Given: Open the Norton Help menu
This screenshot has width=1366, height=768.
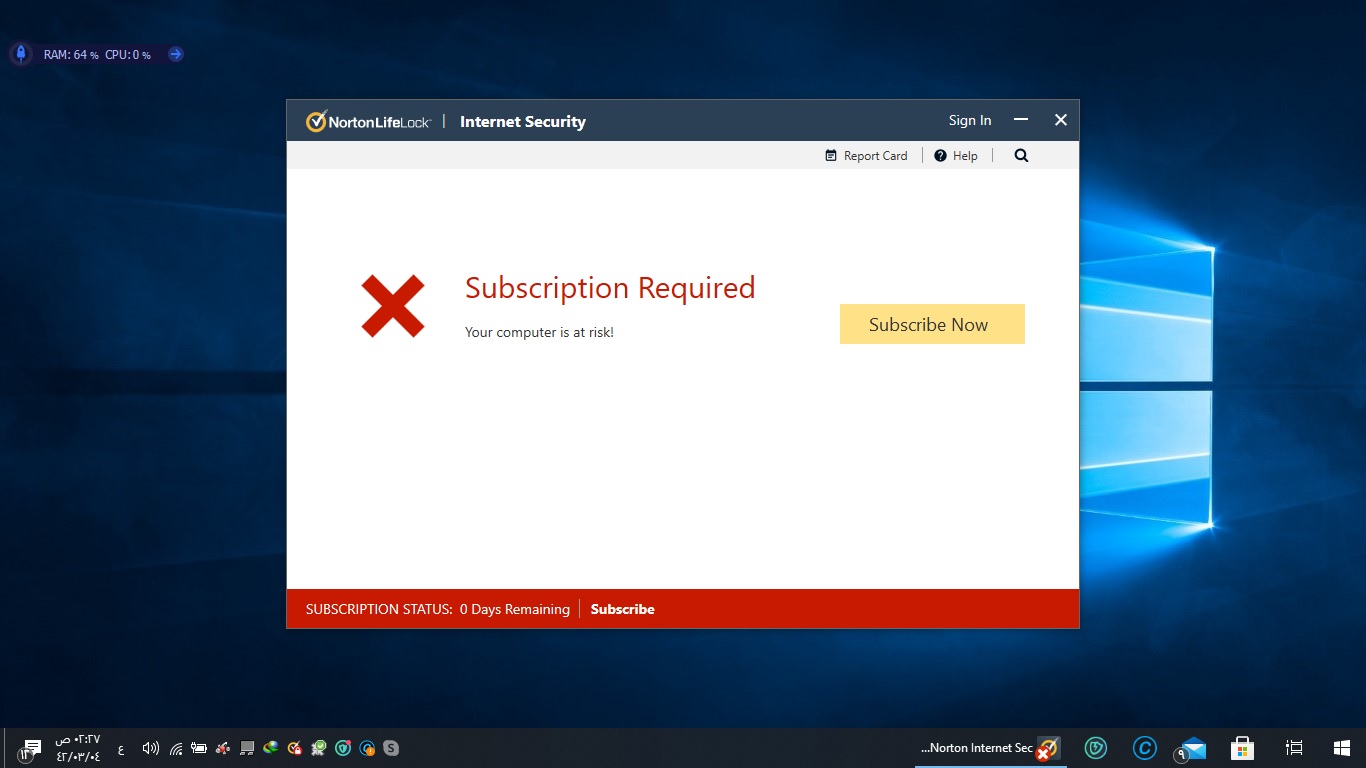Looking at the screenshot, I should (x=956, y=155).
